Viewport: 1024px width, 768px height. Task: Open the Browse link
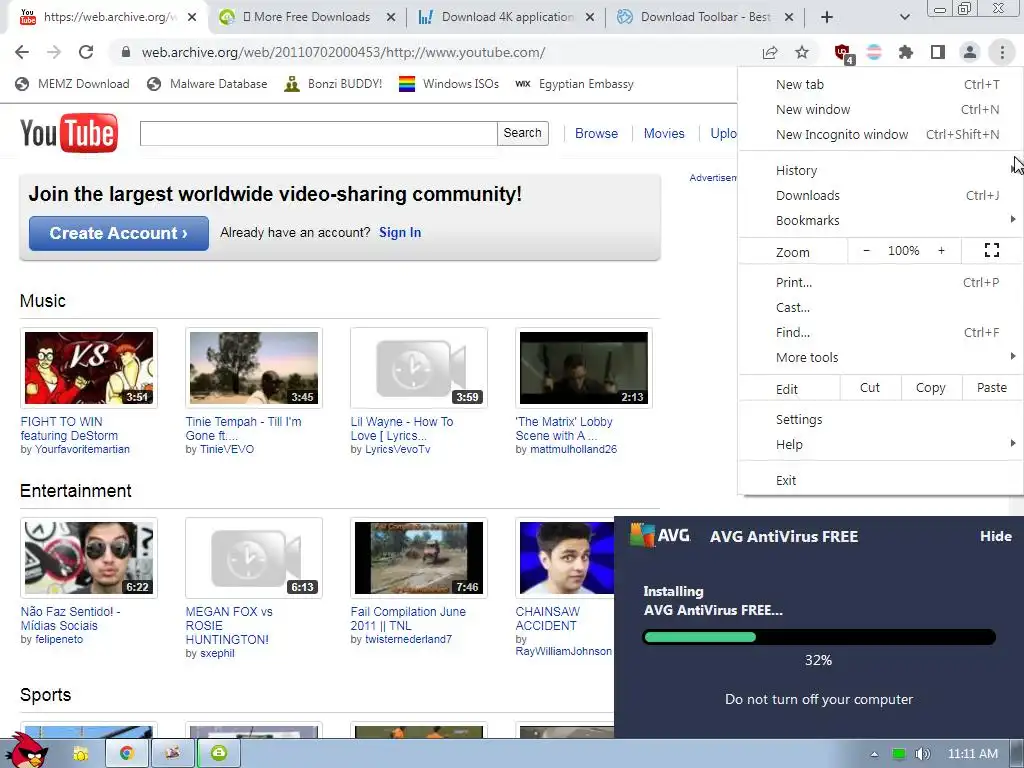point(596,133)
